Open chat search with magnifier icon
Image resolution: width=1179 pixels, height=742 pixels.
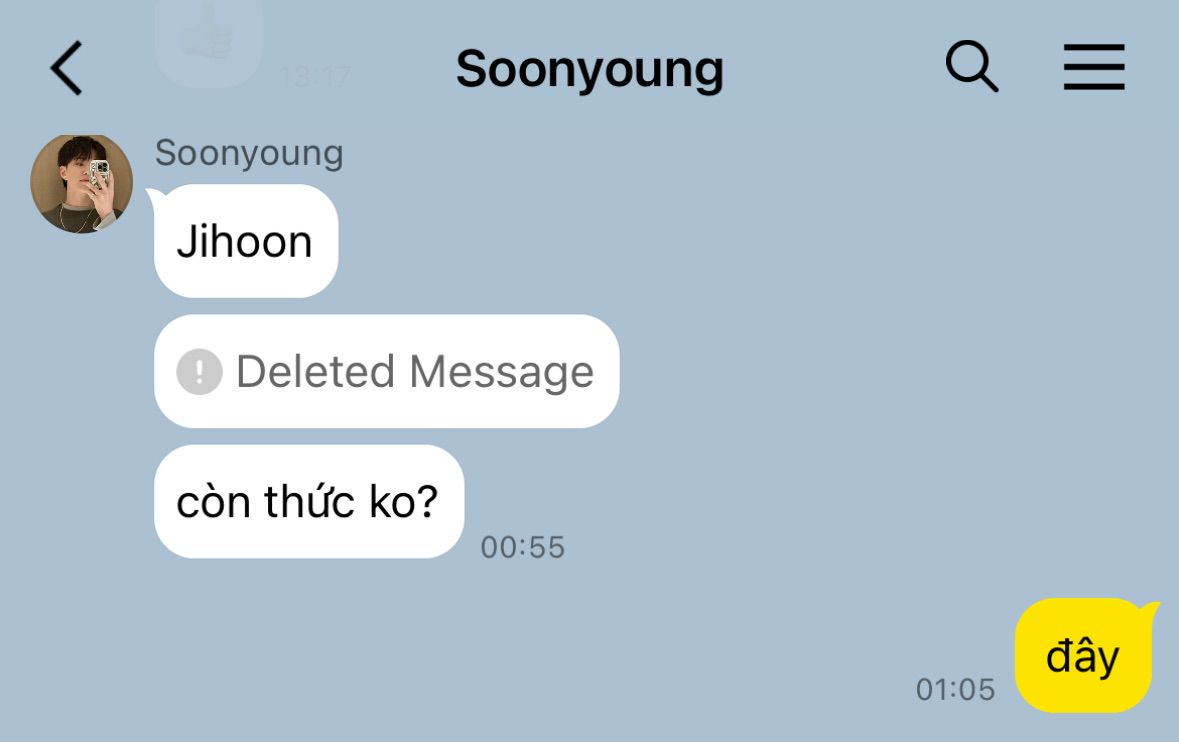[x=971, y=66]
